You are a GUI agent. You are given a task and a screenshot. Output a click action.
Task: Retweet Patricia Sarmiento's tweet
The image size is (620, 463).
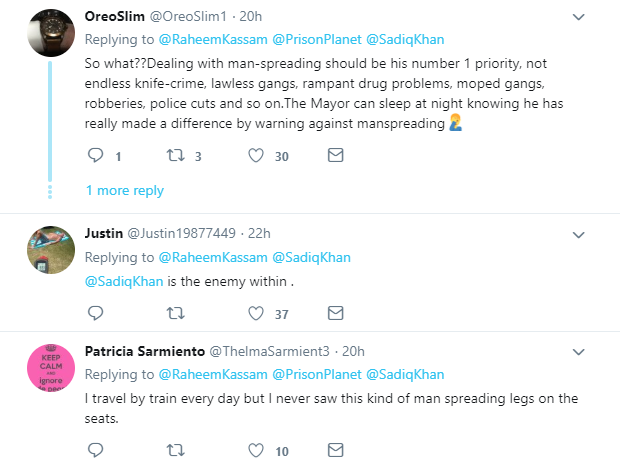coord(176,450)
